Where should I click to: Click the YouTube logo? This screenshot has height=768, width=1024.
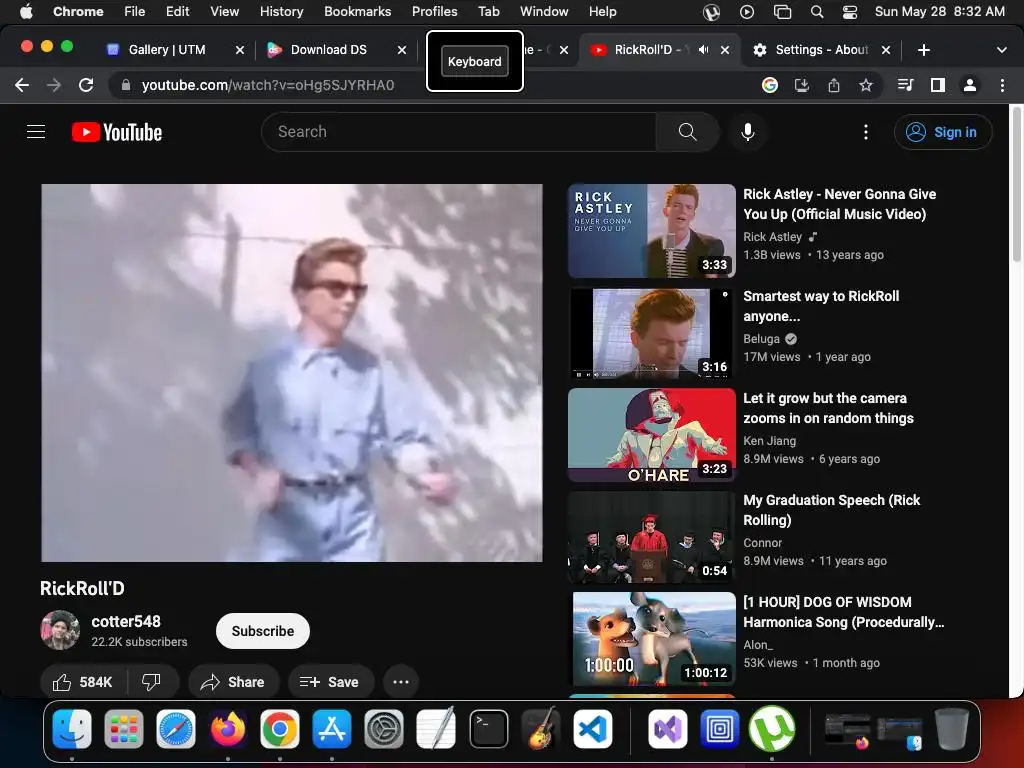[x=117, y=132]
